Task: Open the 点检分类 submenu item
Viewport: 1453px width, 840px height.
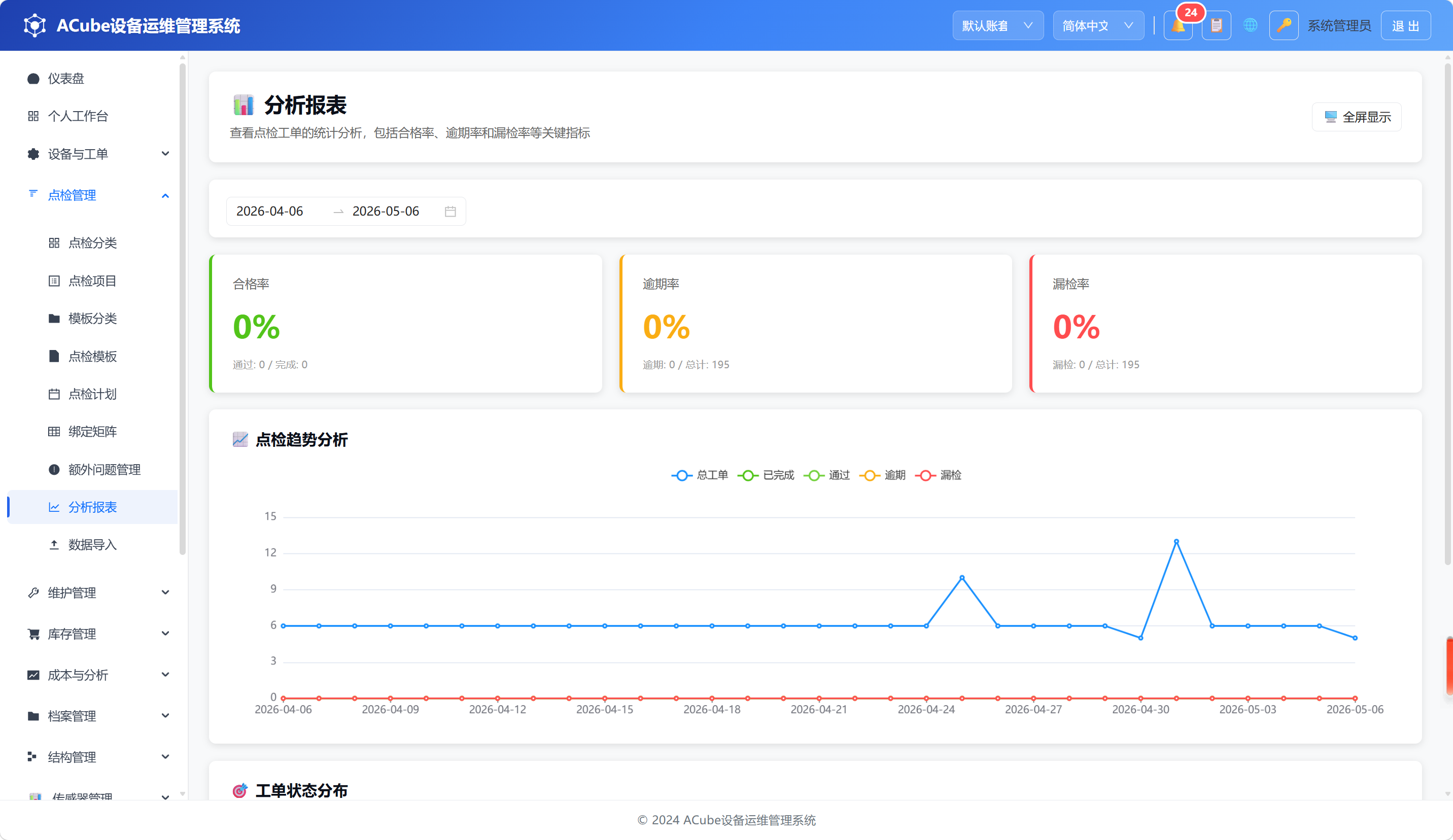Action: point(92,243)
